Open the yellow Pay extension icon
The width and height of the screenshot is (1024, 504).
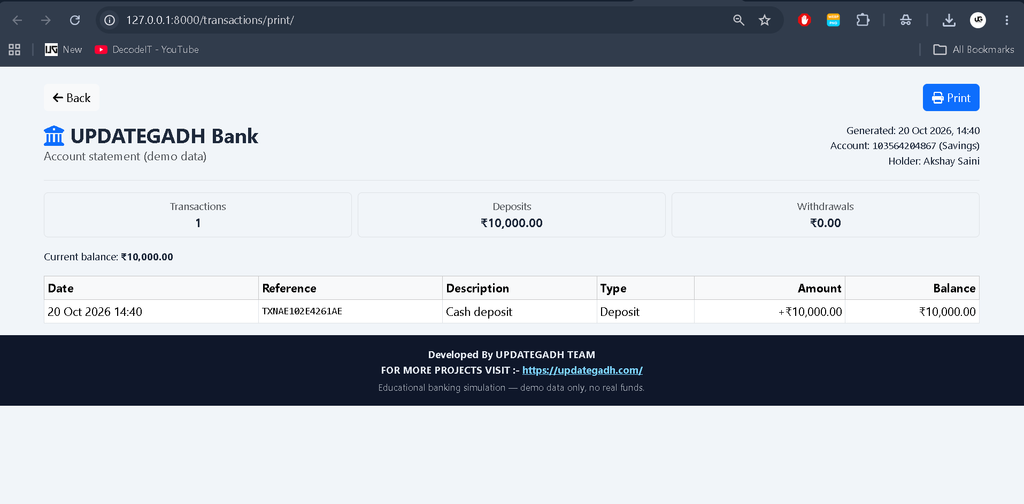pos(833,20)
